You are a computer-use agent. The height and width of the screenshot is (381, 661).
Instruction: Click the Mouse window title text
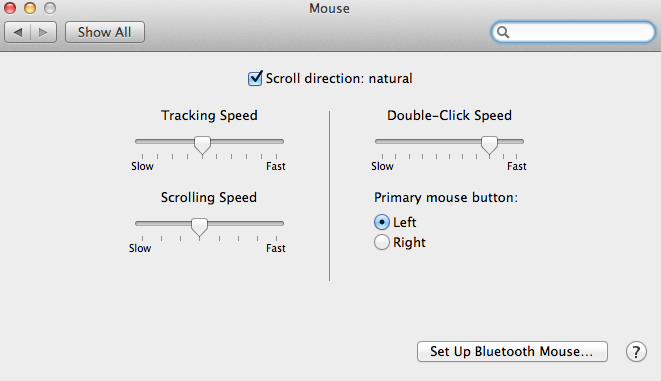pyautogui.click(x=329, y=8)
